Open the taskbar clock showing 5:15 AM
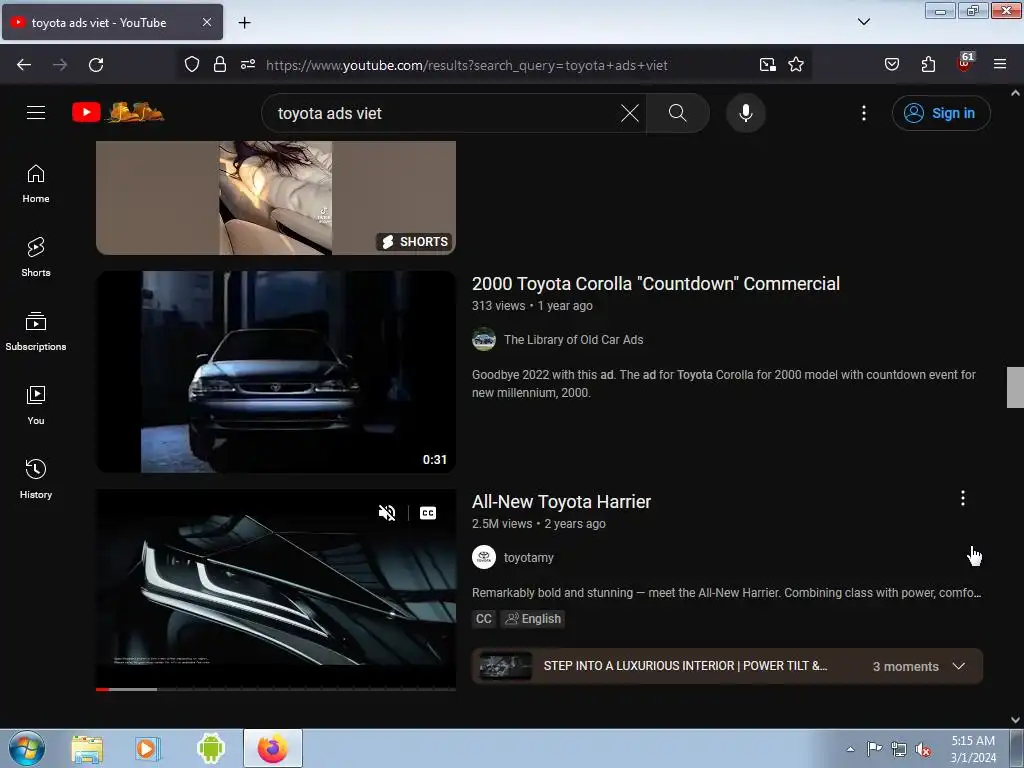This screenshot has width=1024, height=768. tap(973, 748)
